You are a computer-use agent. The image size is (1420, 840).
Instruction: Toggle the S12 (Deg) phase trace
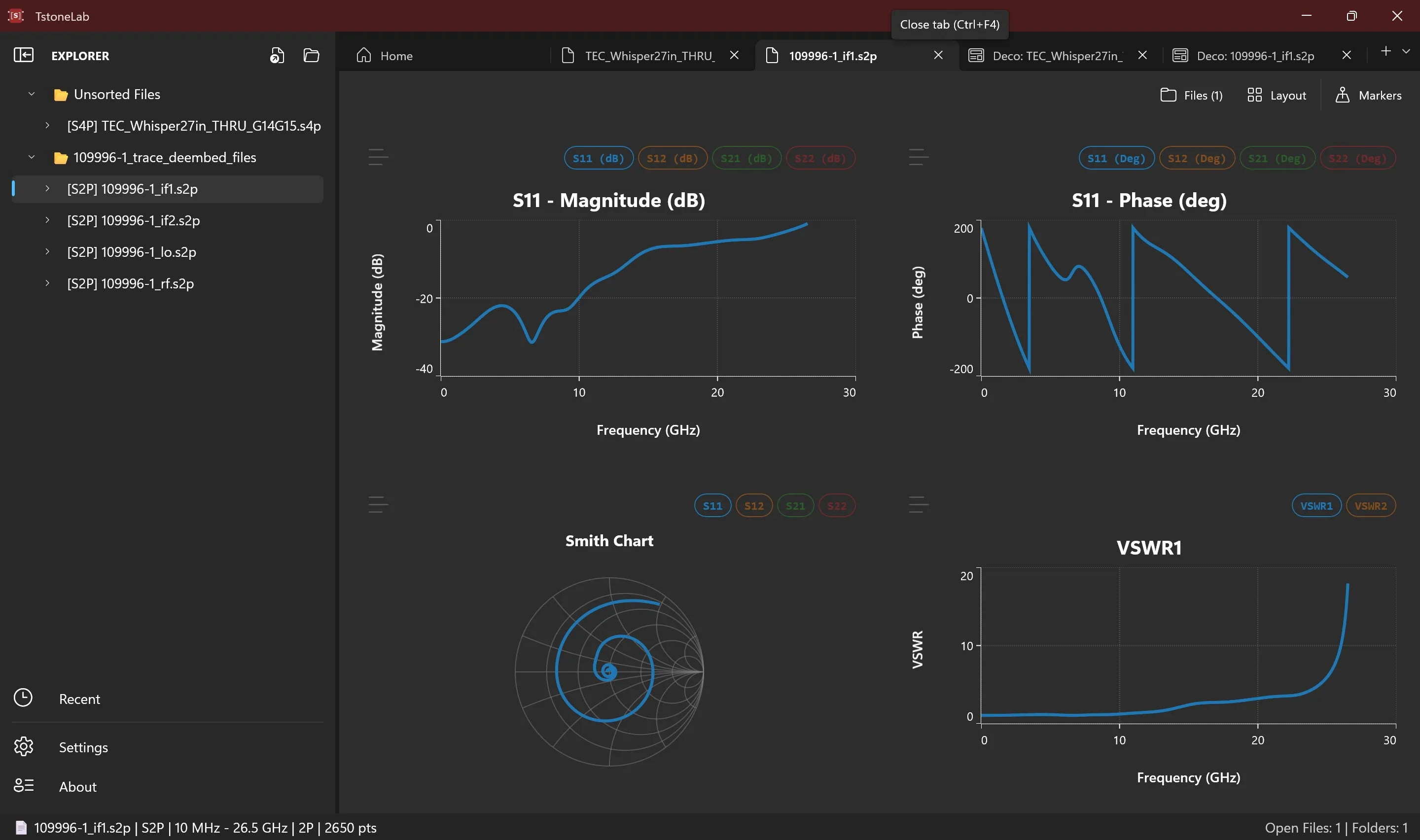[1197, 158]
